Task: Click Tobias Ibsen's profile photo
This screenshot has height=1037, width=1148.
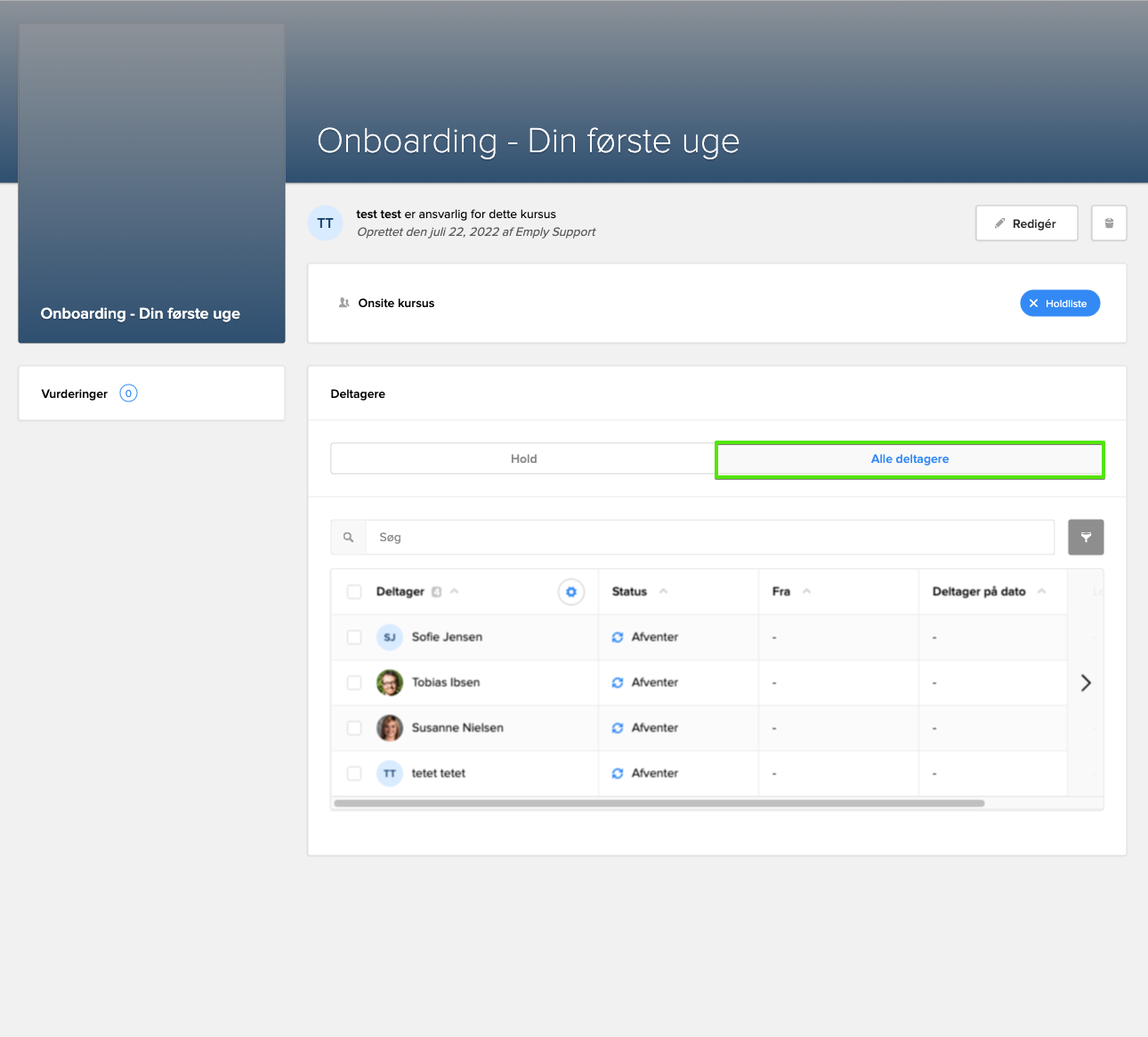Action: point(390,683)
